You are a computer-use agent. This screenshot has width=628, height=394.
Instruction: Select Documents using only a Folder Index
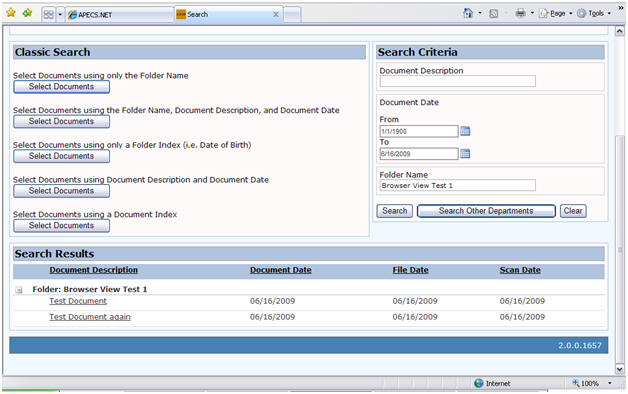pyautogui.click(x=61, y=156)
